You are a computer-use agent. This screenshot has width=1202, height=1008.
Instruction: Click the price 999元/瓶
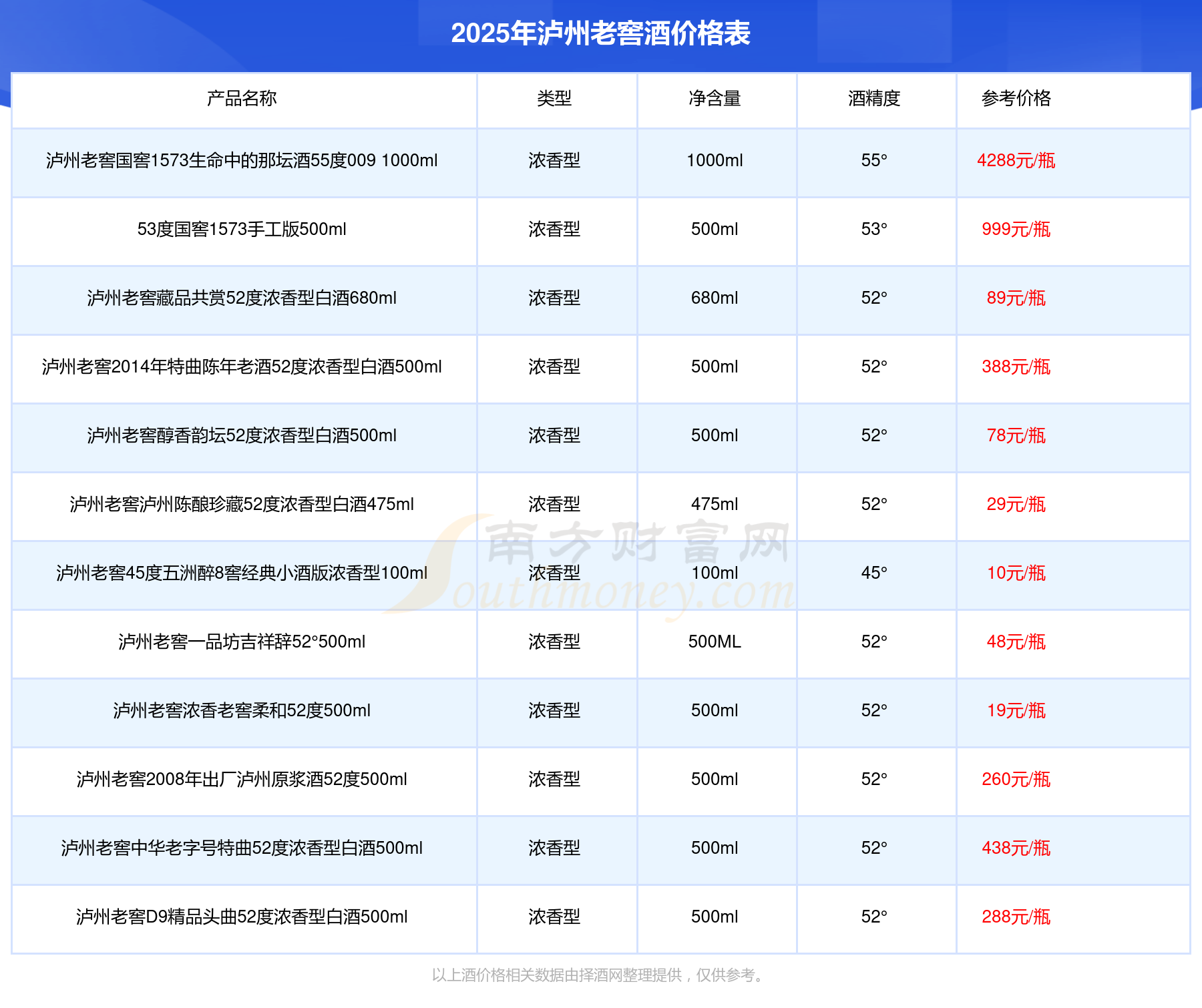pyautogui.click(x=1016, y=230)
